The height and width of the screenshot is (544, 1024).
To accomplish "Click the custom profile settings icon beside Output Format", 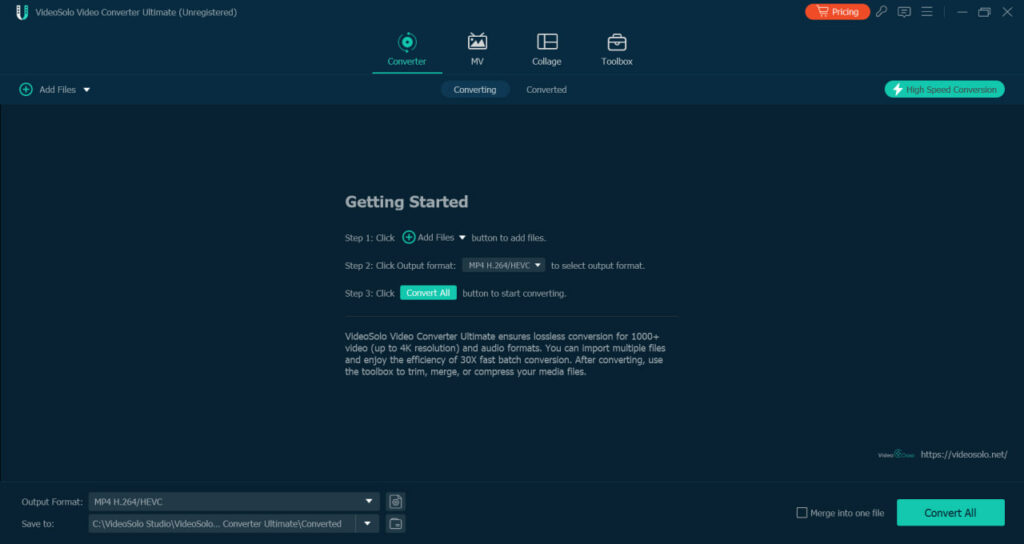I will click(396, 502).
